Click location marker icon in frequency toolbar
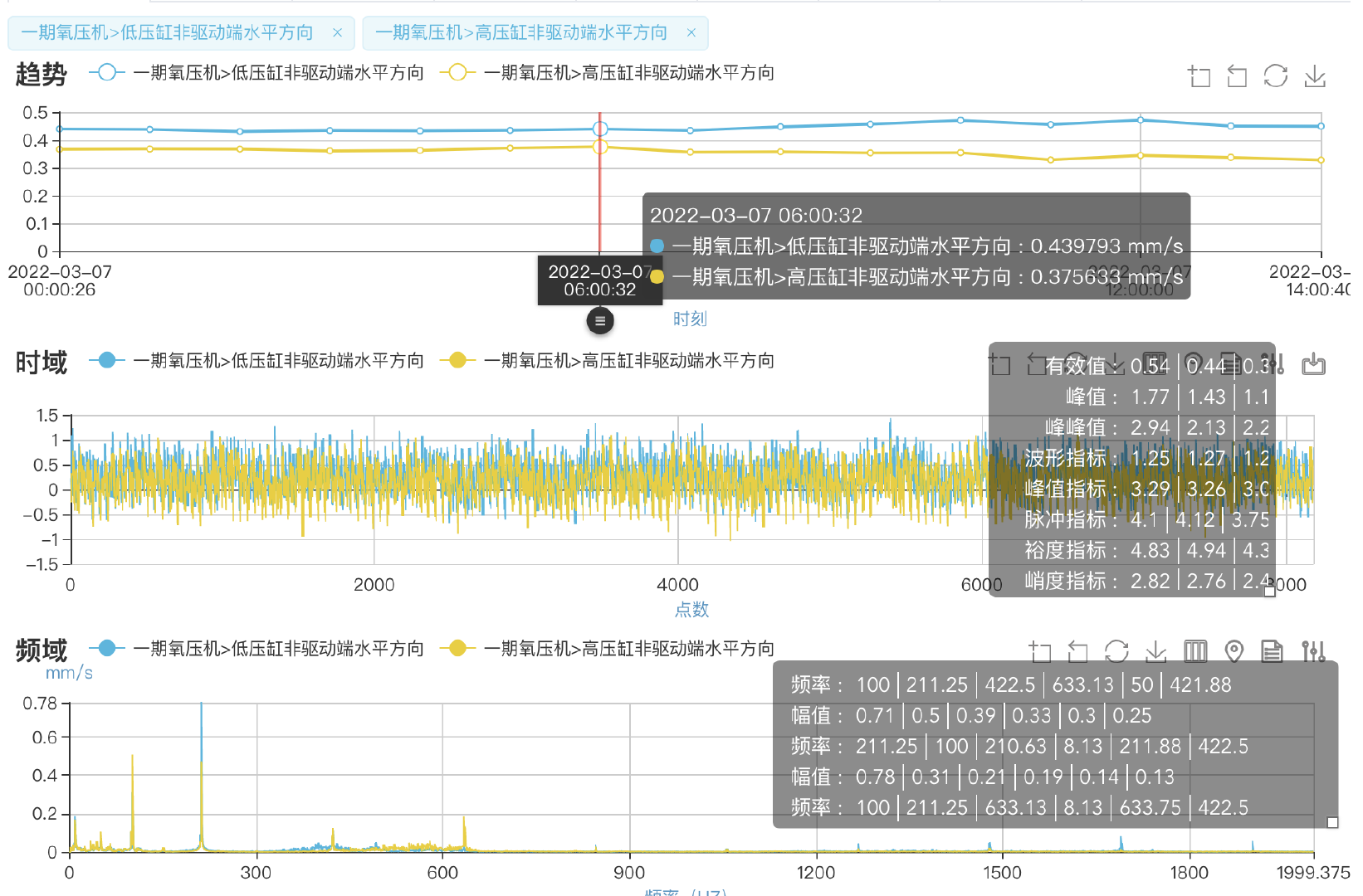The image size is (1363, 896). tap(1234, 651)
